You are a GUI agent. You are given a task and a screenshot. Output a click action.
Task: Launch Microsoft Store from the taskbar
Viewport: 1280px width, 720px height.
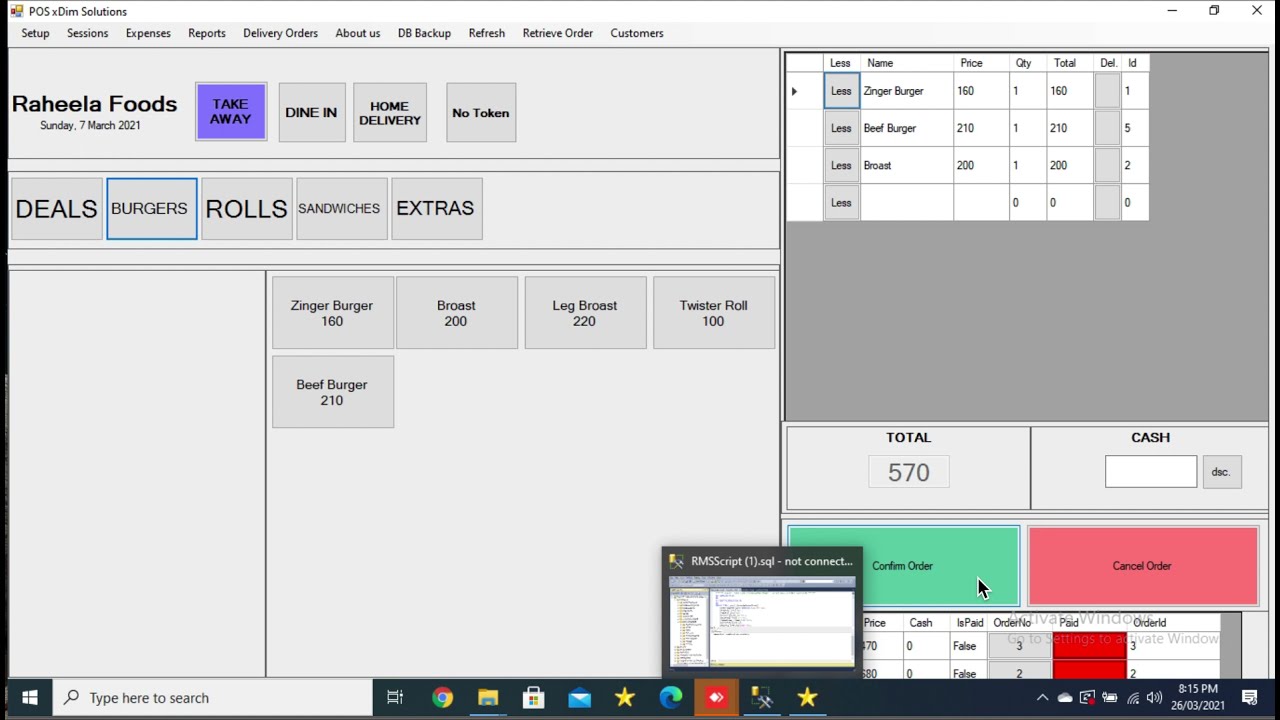click(533, 698)
